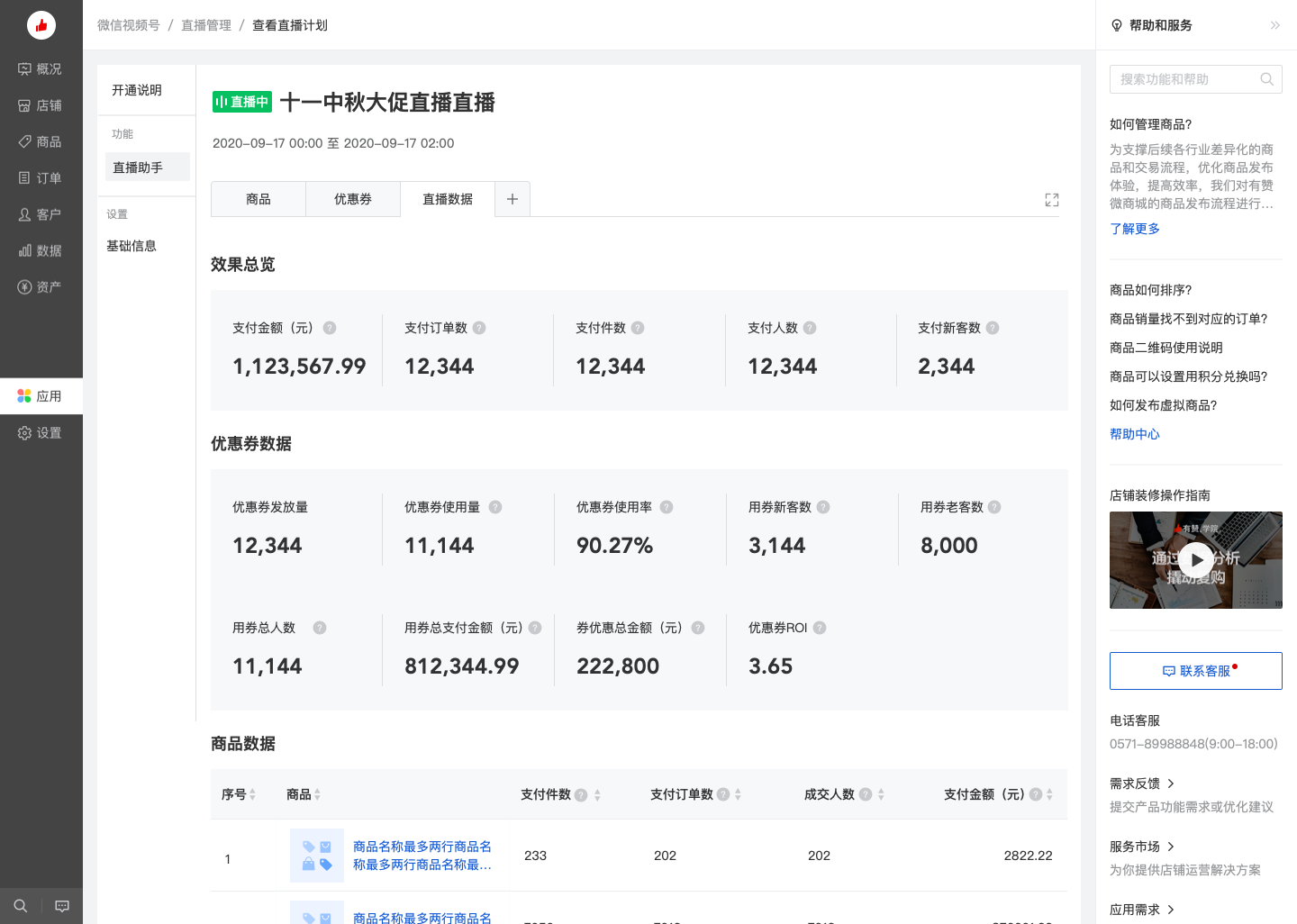Open 店铺 in the sidebar
The width and height of the screenshot is (1297, 924).
click(x=41, y=105)
